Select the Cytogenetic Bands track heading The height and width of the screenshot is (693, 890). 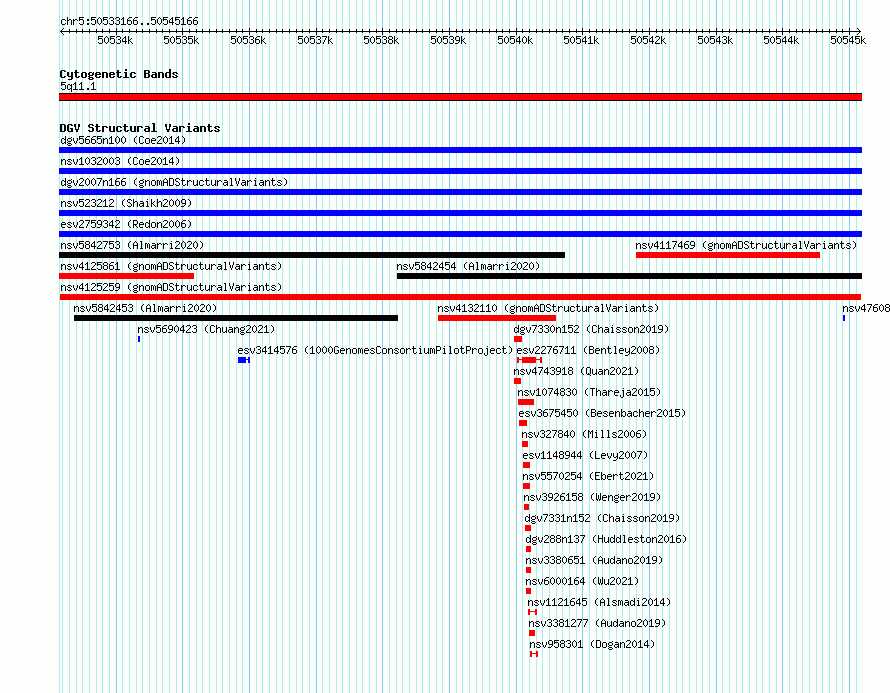point(119,74)
